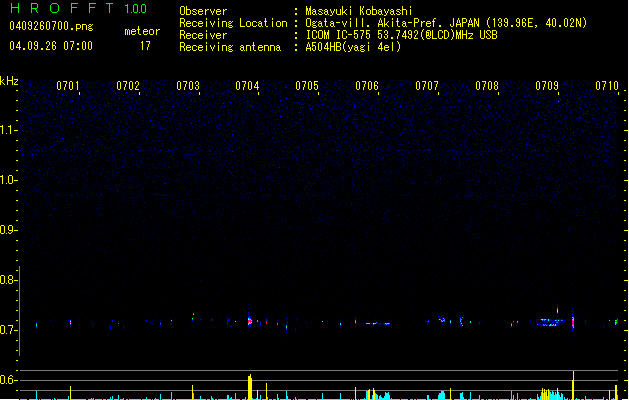Select the filename 0409260700.png
This screenshot has height=400, width=629.
pos(51,26)
